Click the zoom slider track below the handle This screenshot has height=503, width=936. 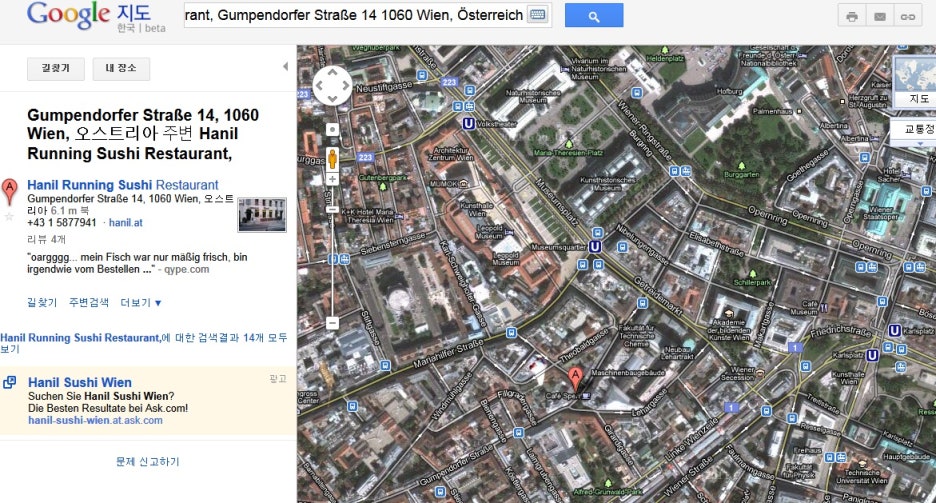332,266
